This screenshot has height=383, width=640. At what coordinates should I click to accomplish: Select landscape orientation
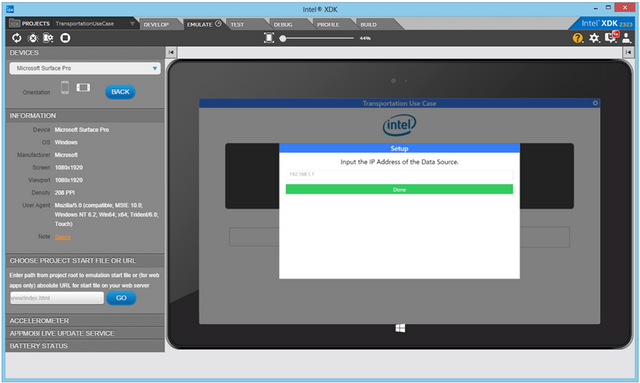[83, 87]
